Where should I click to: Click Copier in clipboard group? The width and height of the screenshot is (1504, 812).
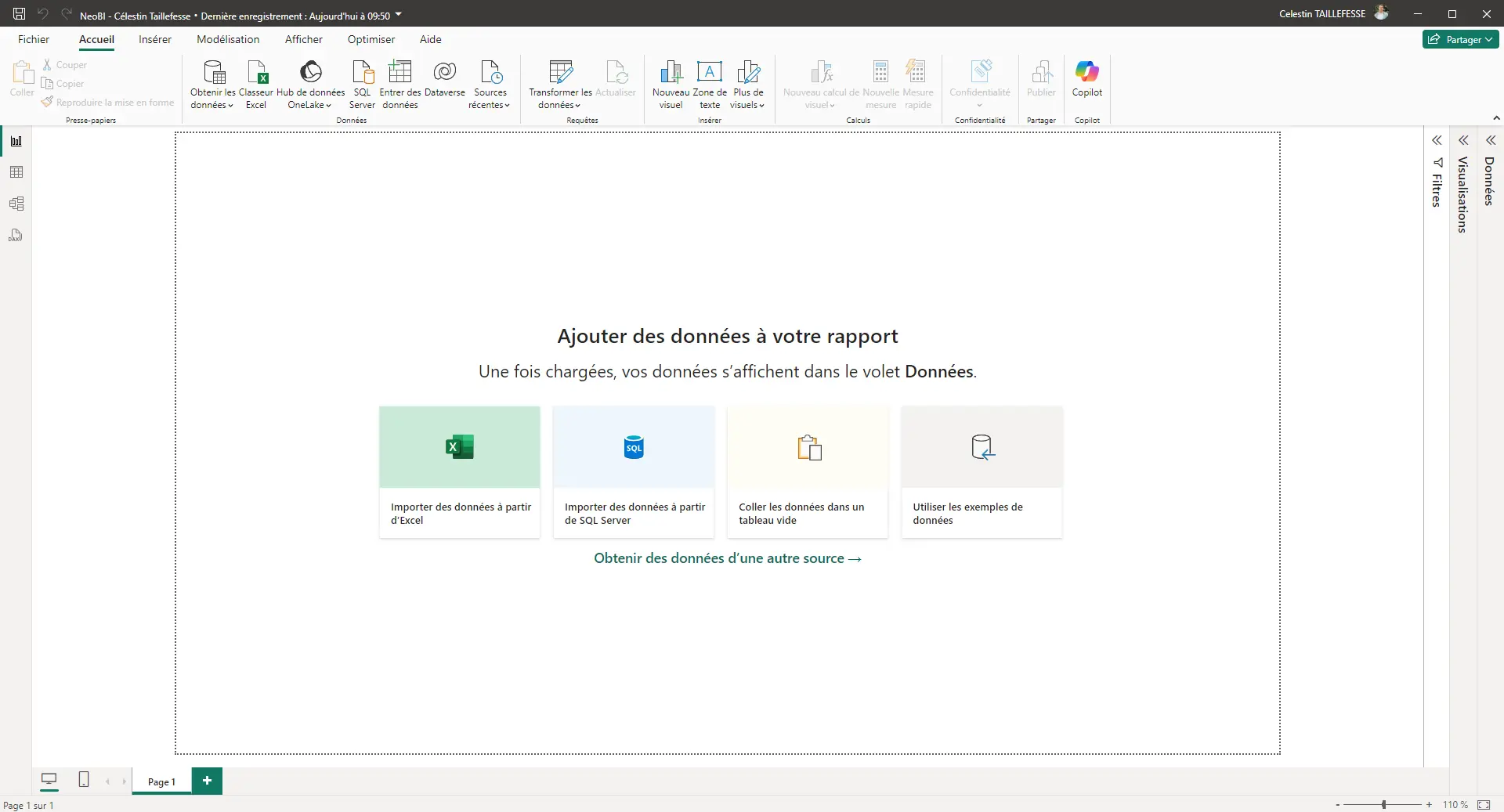click(63, 84)
